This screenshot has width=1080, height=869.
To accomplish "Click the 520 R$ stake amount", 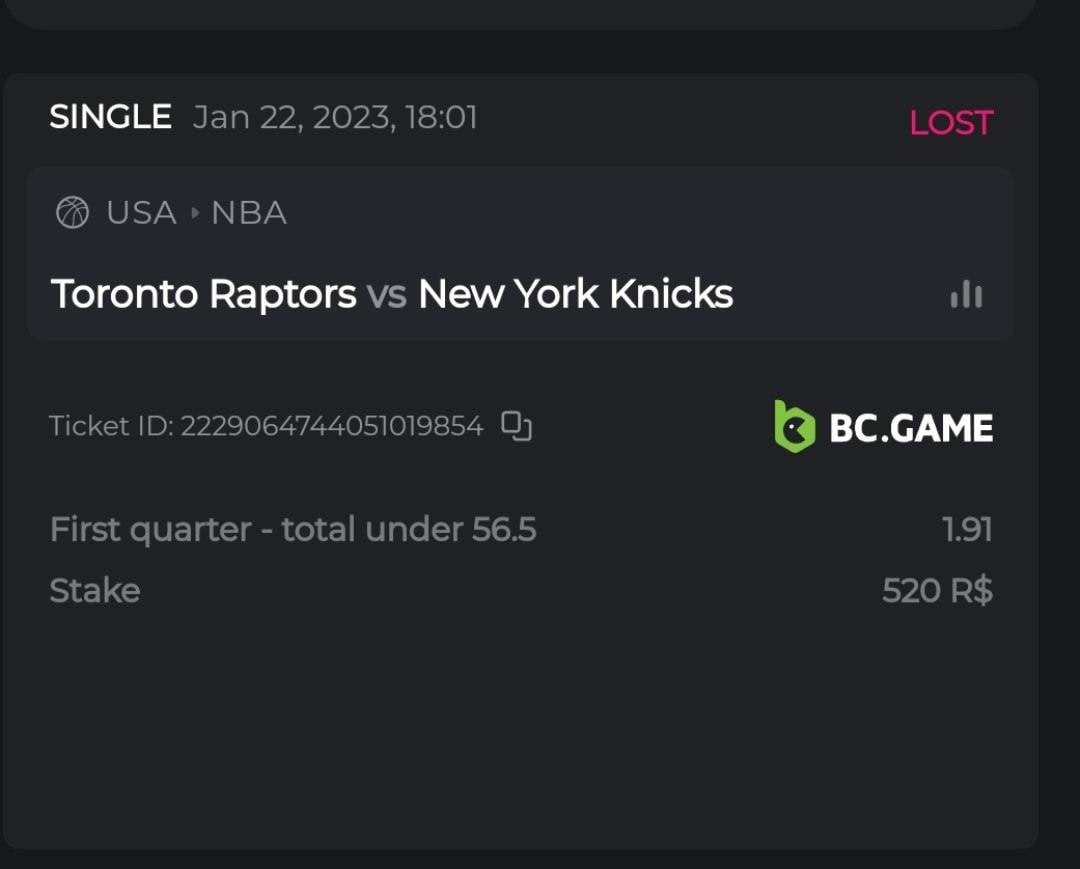I will pos(937,591).
